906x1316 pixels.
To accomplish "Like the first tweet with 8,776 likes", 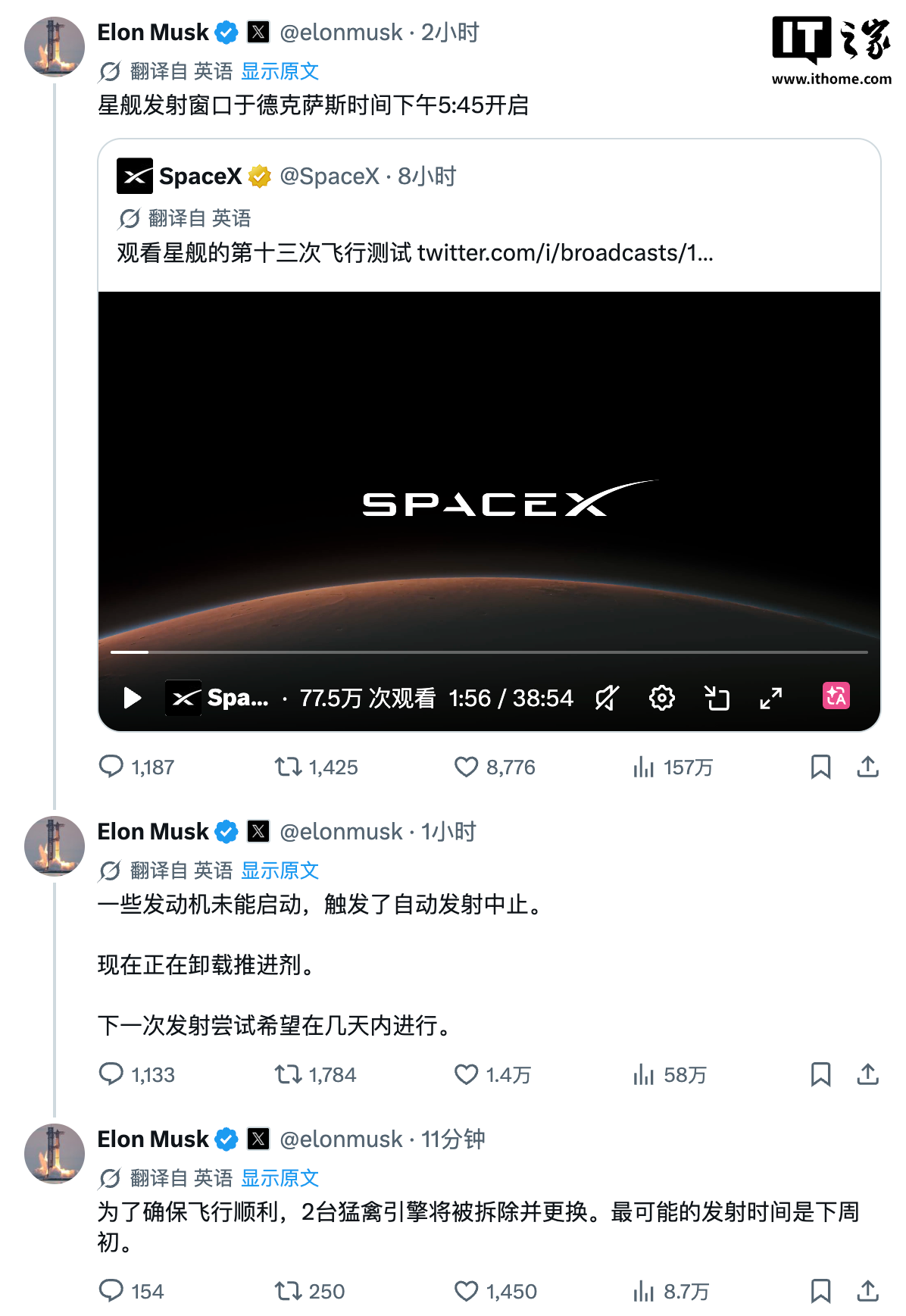I will [495, 767].
